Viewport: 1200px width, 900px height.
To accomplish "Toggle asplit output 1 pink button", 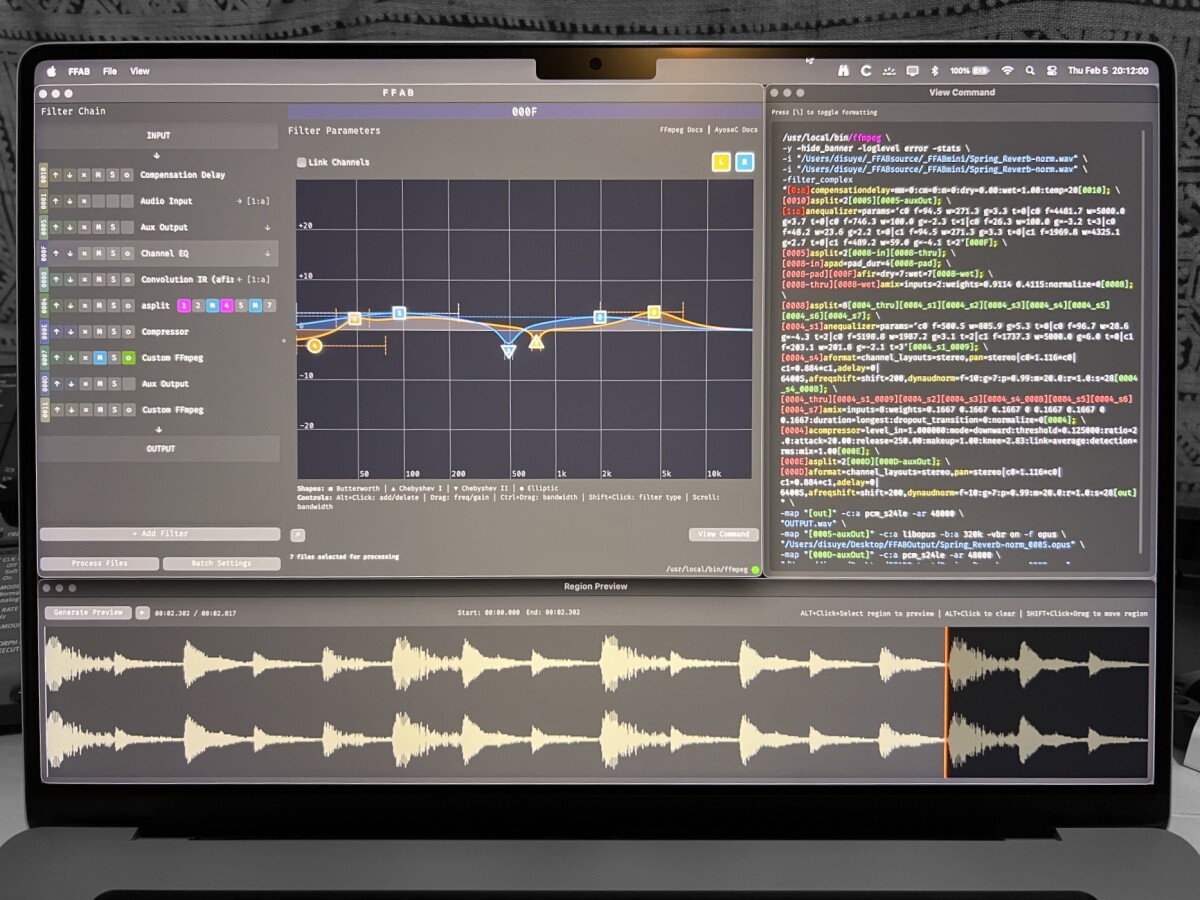I will coord(184,306).
